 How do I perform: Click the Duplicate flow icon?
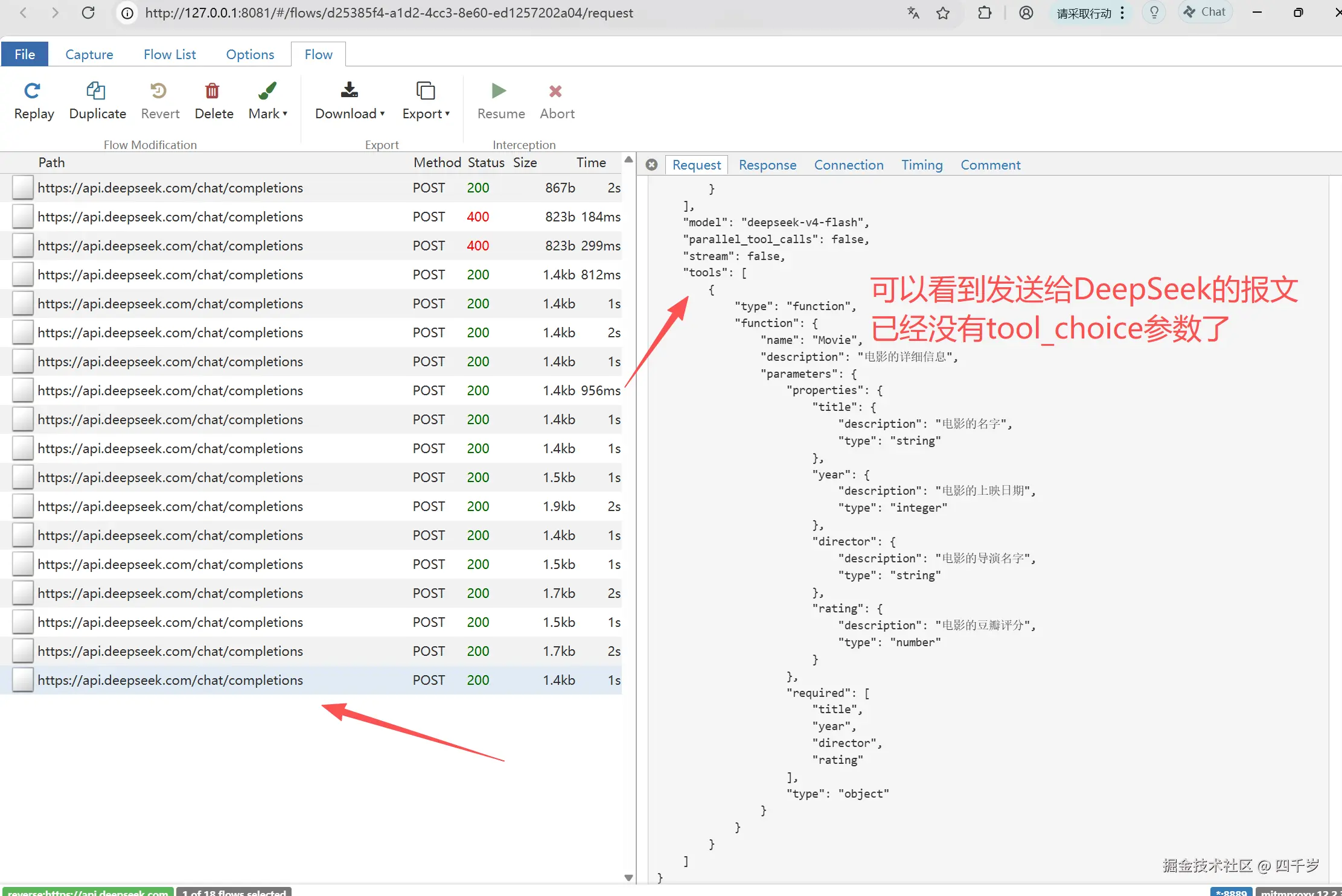(97, 91)
